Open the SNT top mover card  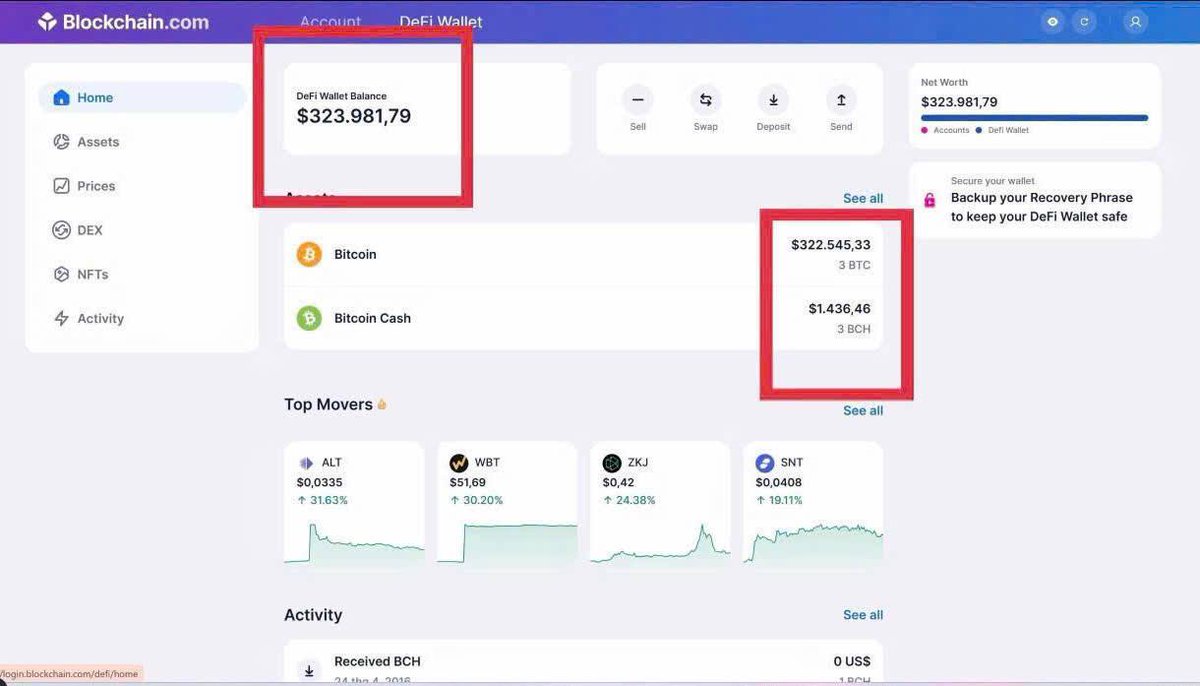(813, 505)
